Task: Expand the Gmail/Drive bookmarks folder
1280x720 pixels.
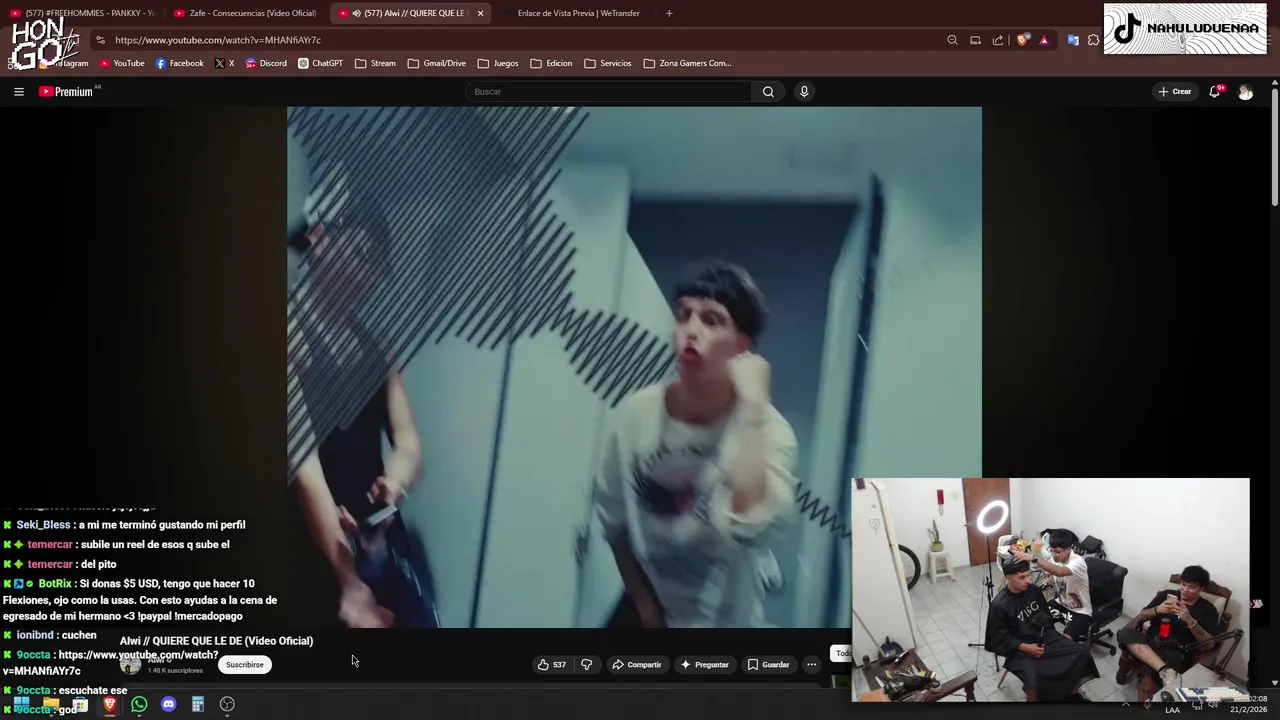Action: (x=436, y=63)
